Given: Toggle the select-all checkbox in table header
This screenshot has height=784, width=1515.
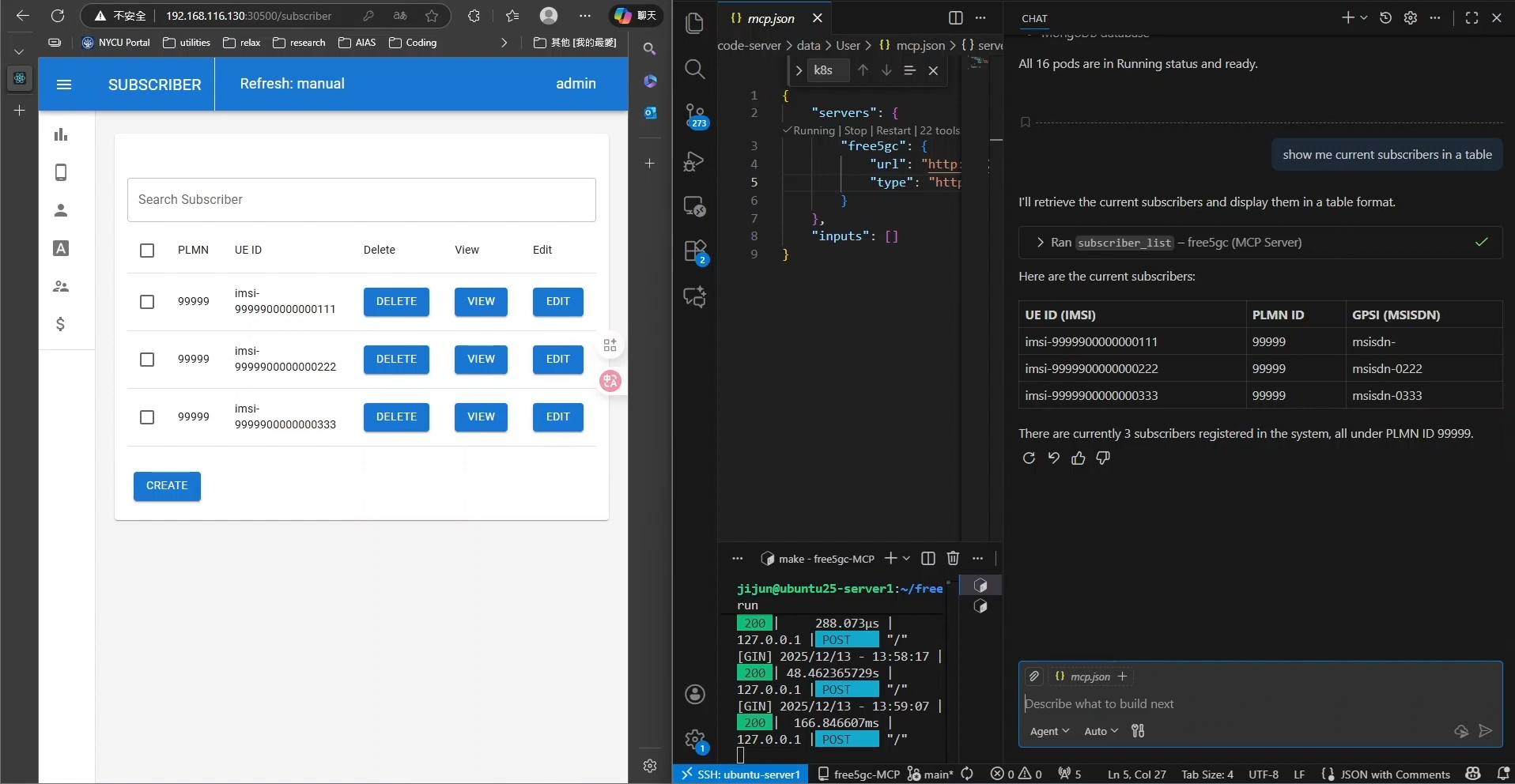Looking at the screenshot, I should (x=147, y=251).
